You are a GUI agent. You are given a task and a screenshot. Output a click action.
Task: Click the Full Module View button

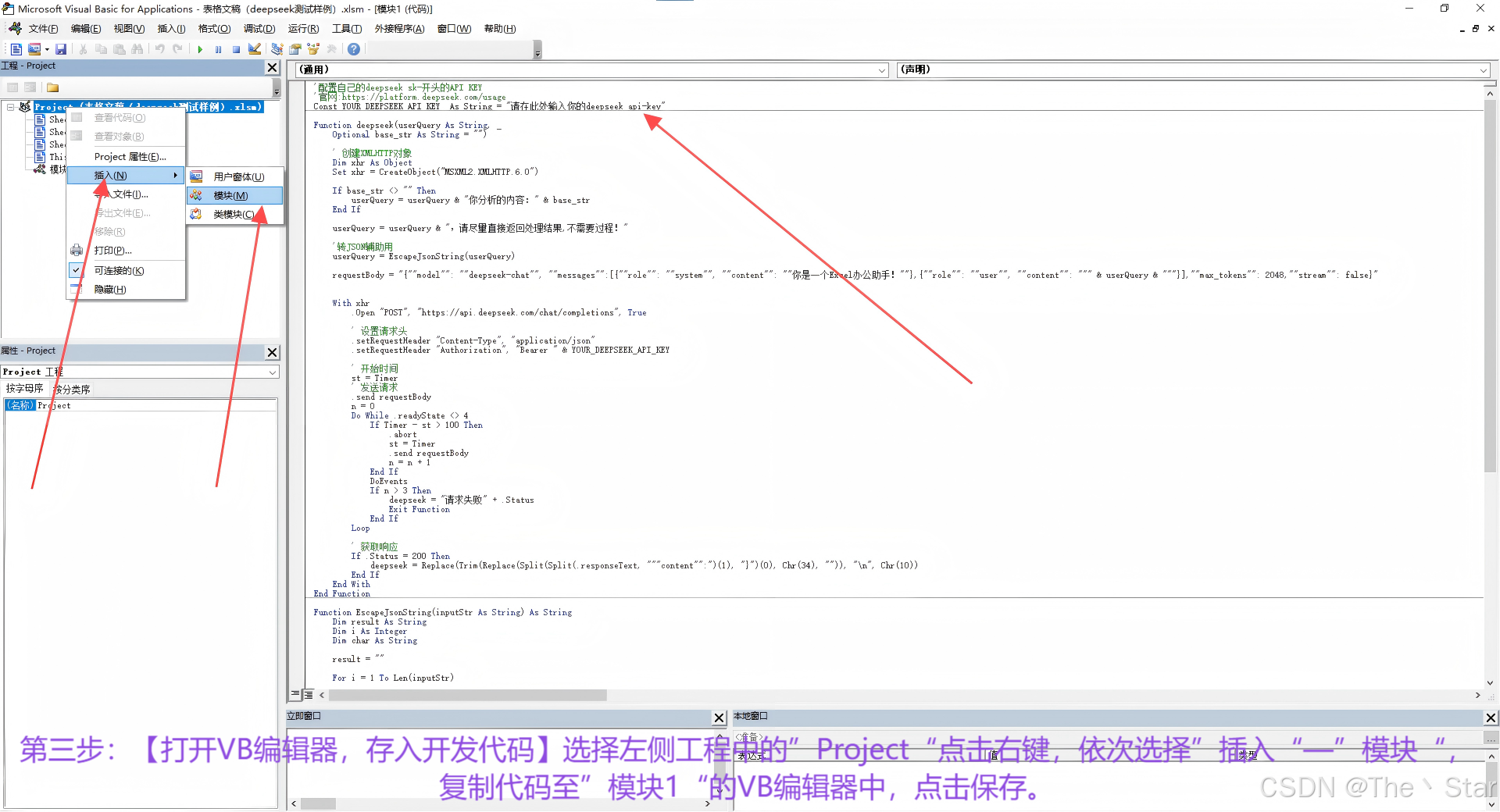pos(309,694)
